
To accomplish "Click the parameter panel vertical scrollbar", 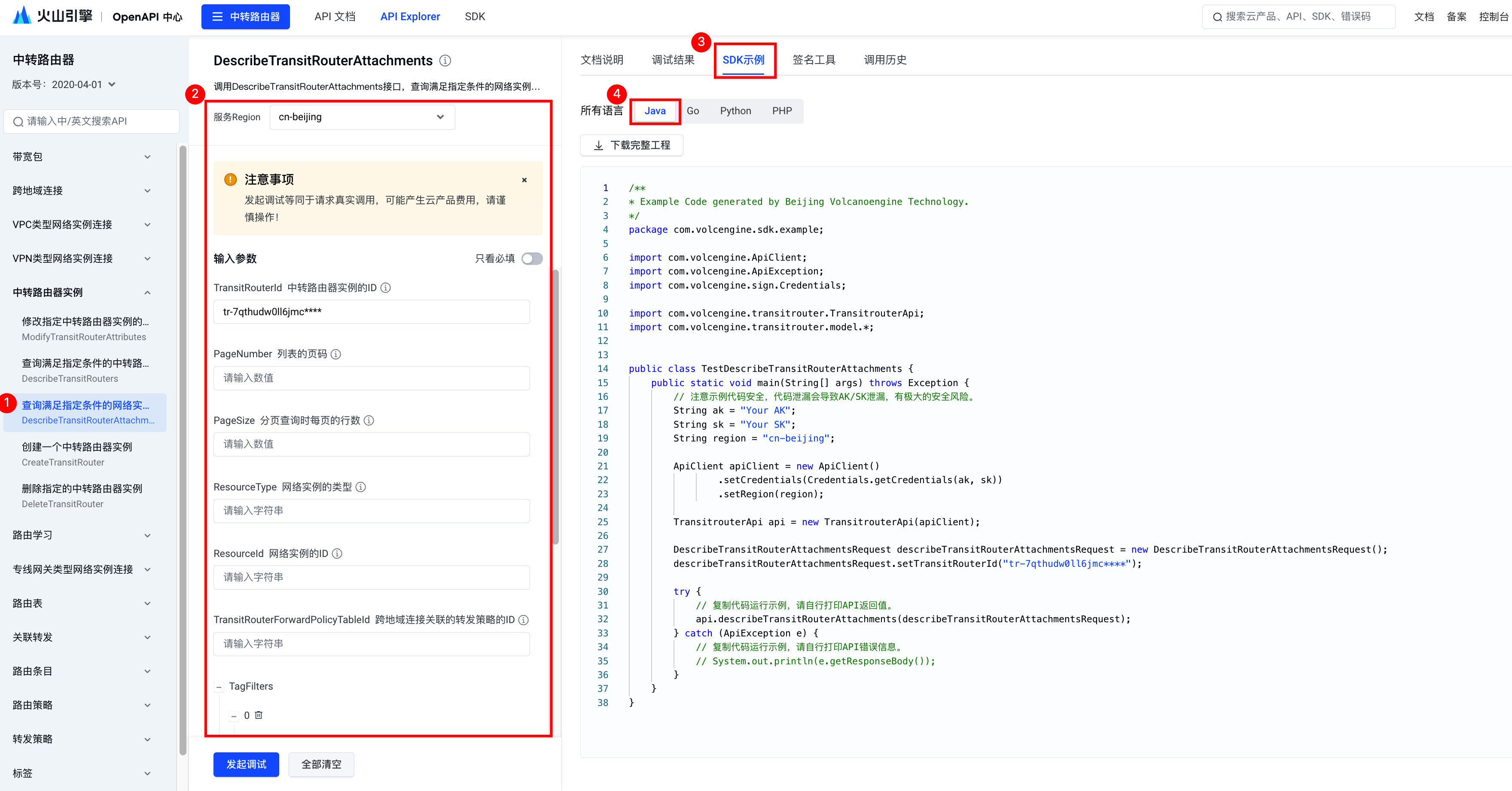I will [555, 406].
